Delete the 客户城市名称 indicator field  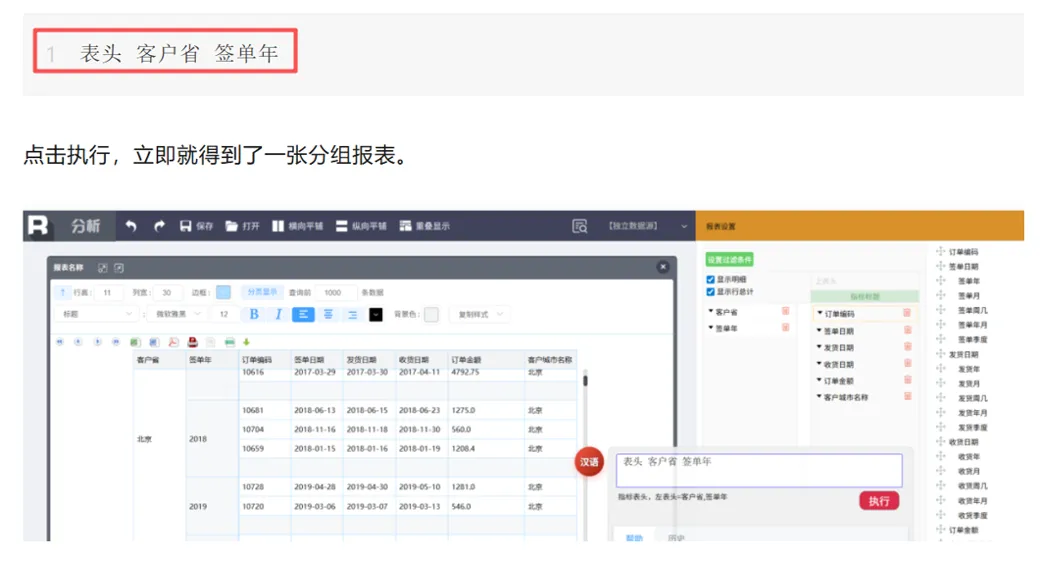[x=907, y=397]
